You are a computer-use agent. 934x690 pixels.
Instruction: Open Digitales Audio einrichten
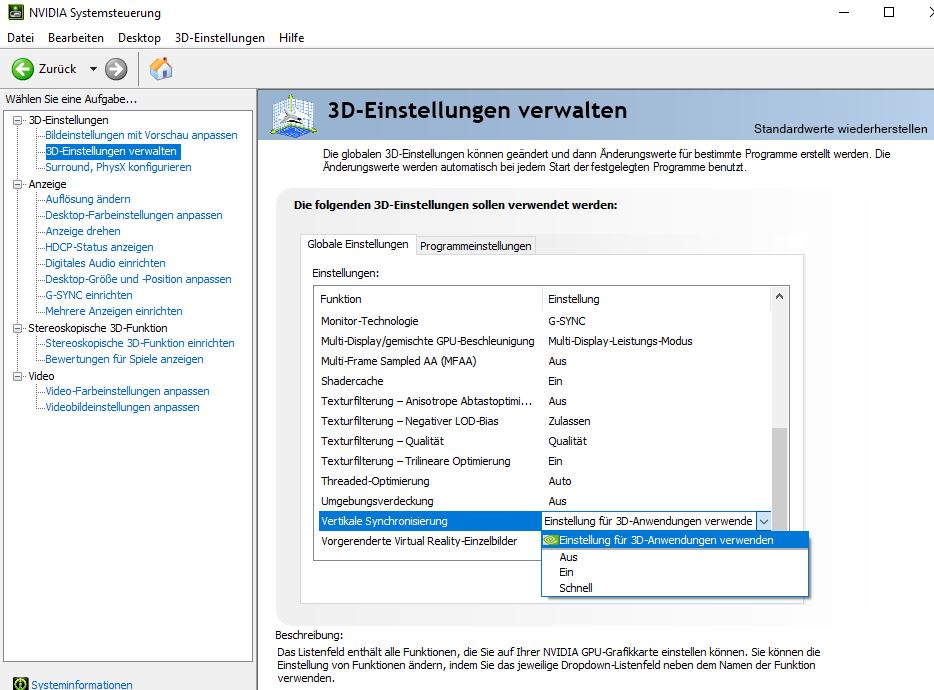105,263
